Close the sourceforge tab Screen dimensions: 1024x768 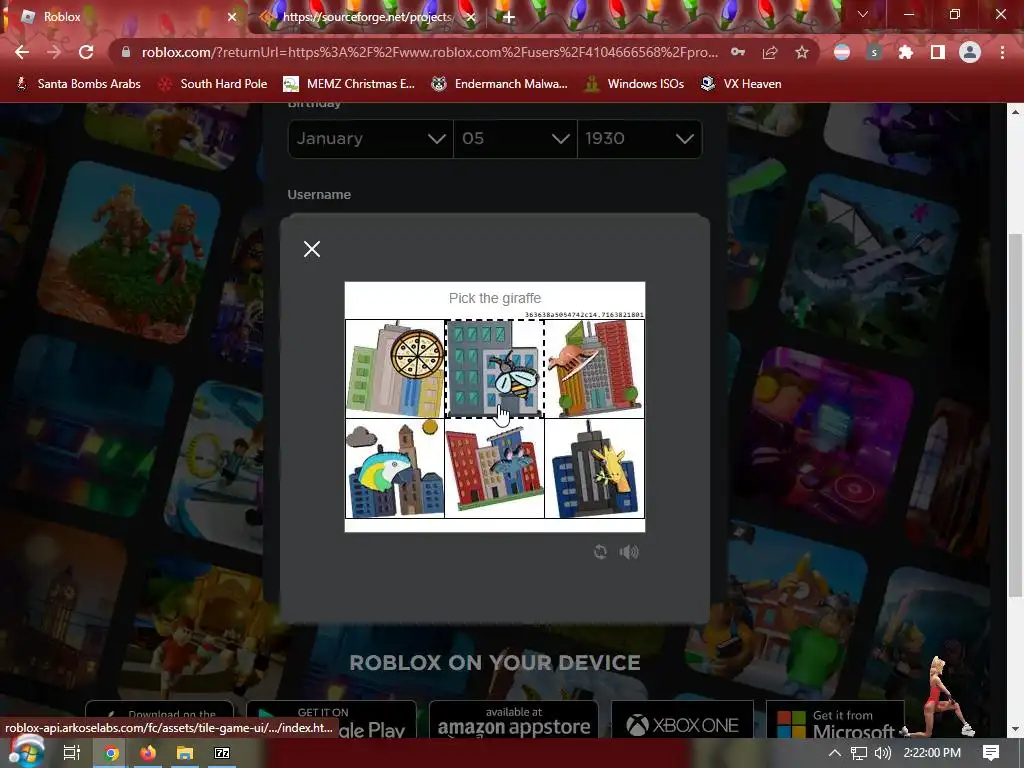pos(470,17)
